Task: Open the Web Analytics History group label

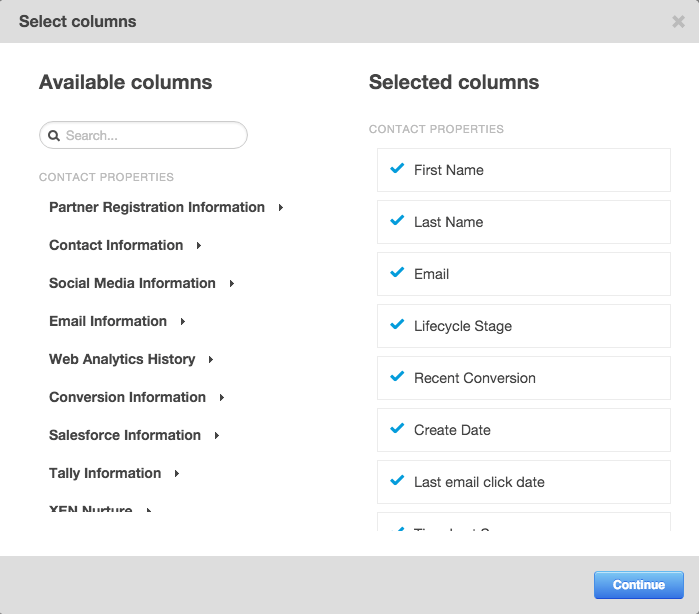Action: coord(122,359)
